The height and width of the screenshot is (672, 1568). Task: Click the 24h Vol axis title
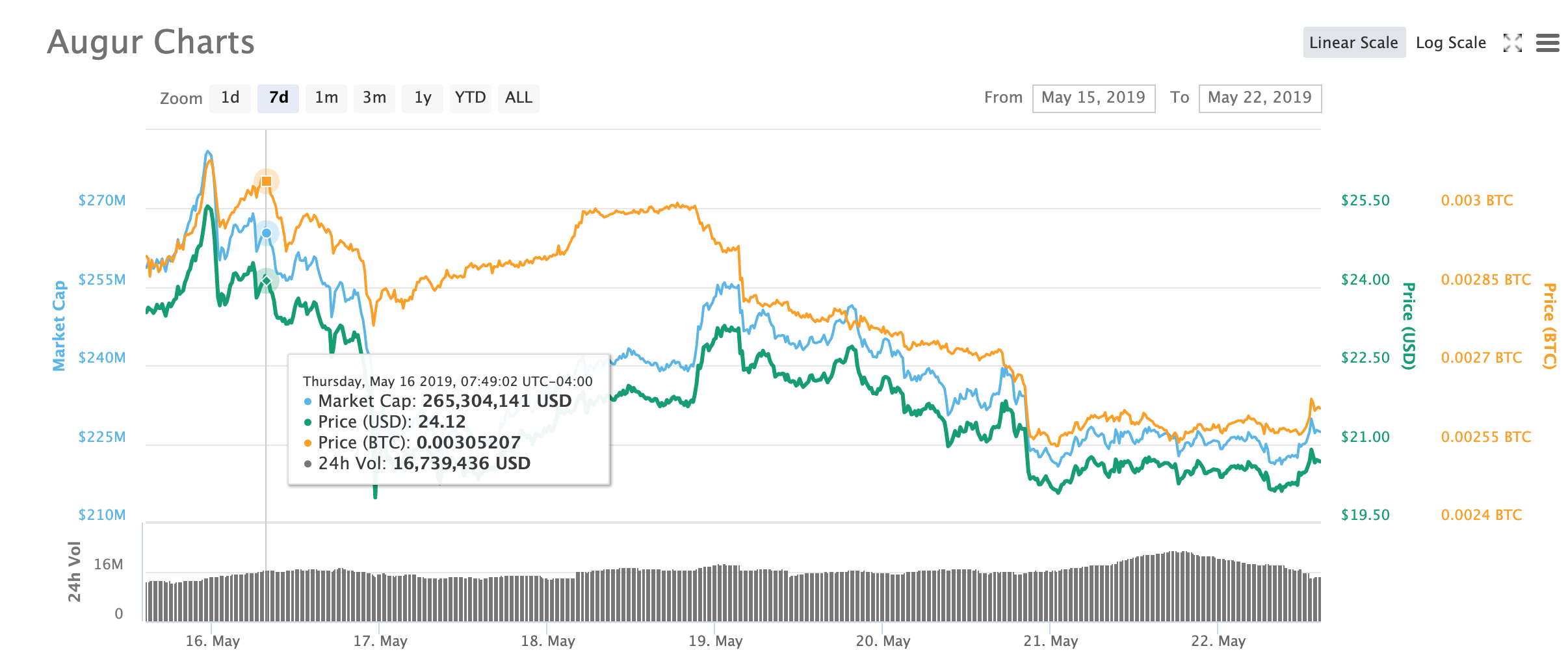click(75, 571)
